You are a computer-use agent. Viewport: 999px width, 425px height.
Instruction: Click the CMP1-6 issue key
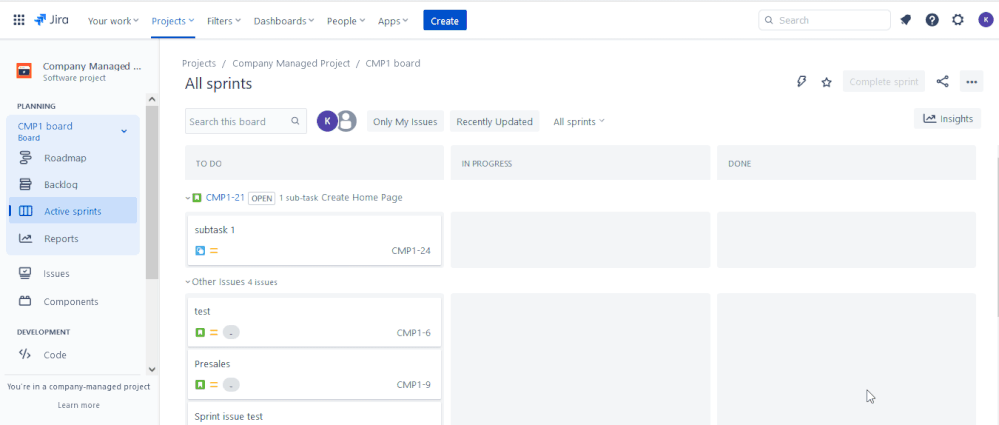413,333
